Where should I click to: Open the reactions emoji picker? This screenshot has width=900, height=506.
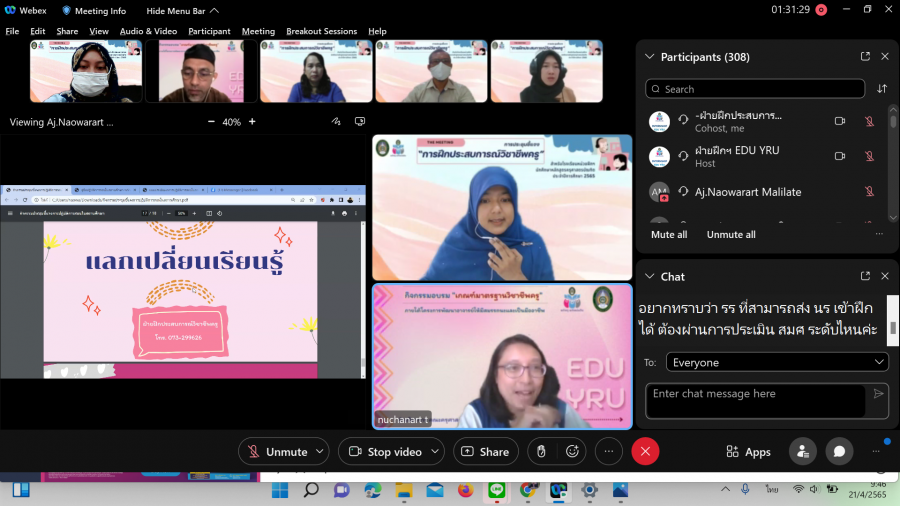click(573, 452)
